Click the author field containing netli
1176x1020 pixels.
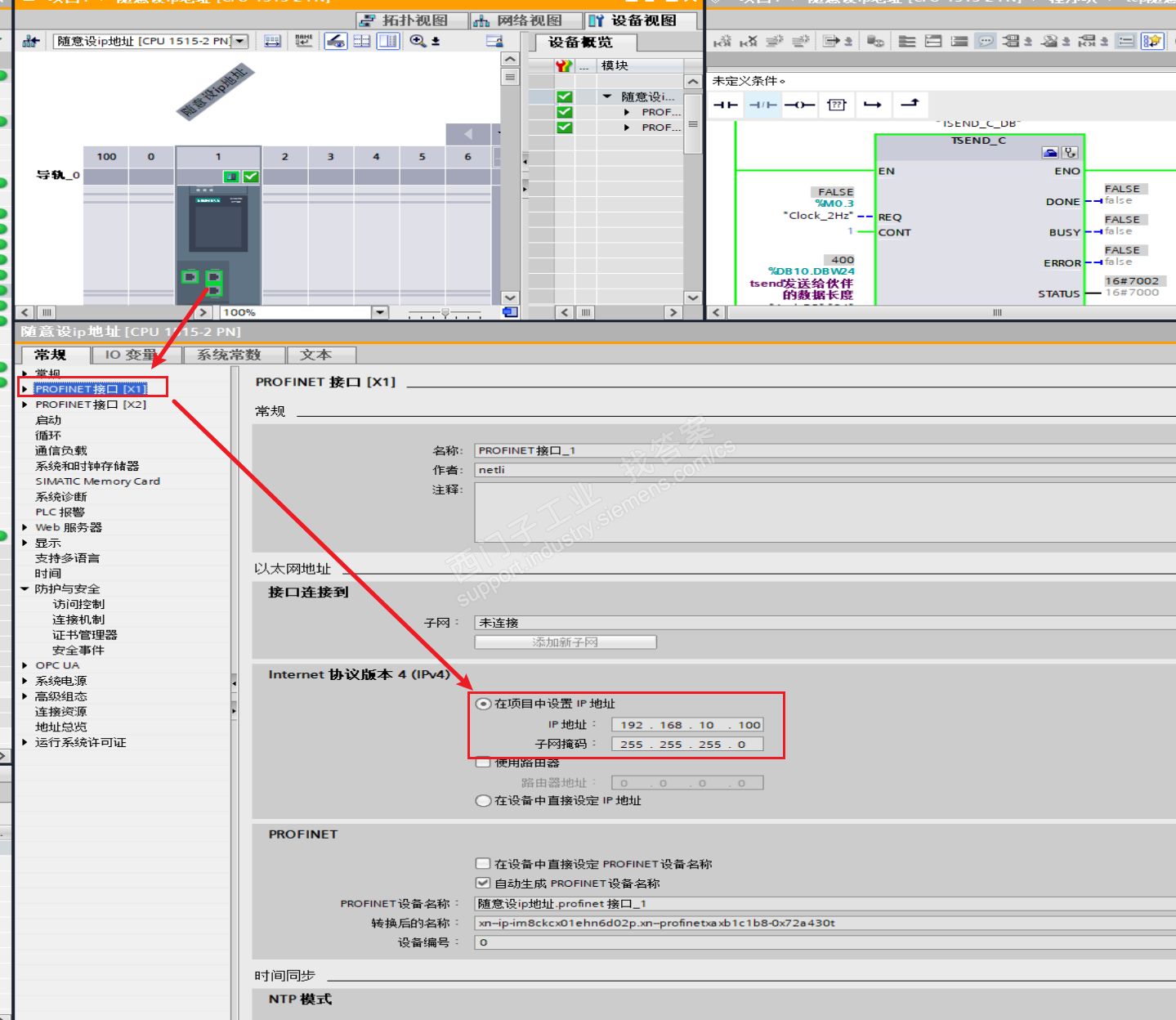(825, 470)
